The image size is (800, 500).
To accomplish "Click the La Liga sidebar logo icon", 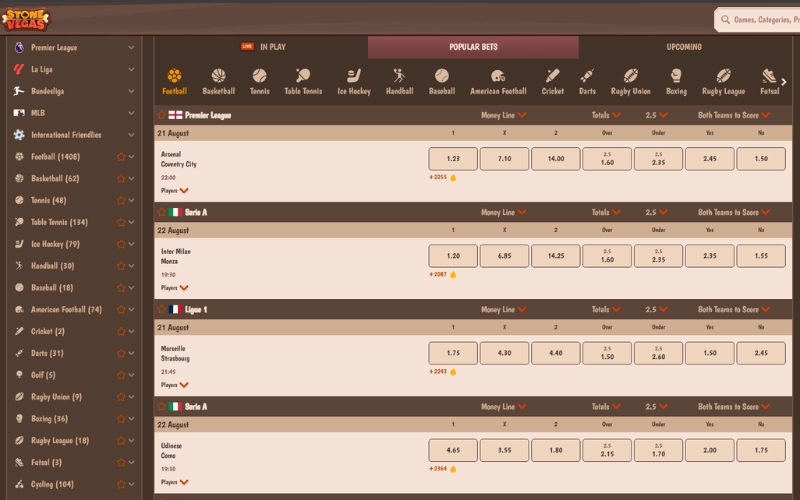I will click(19, 69).
